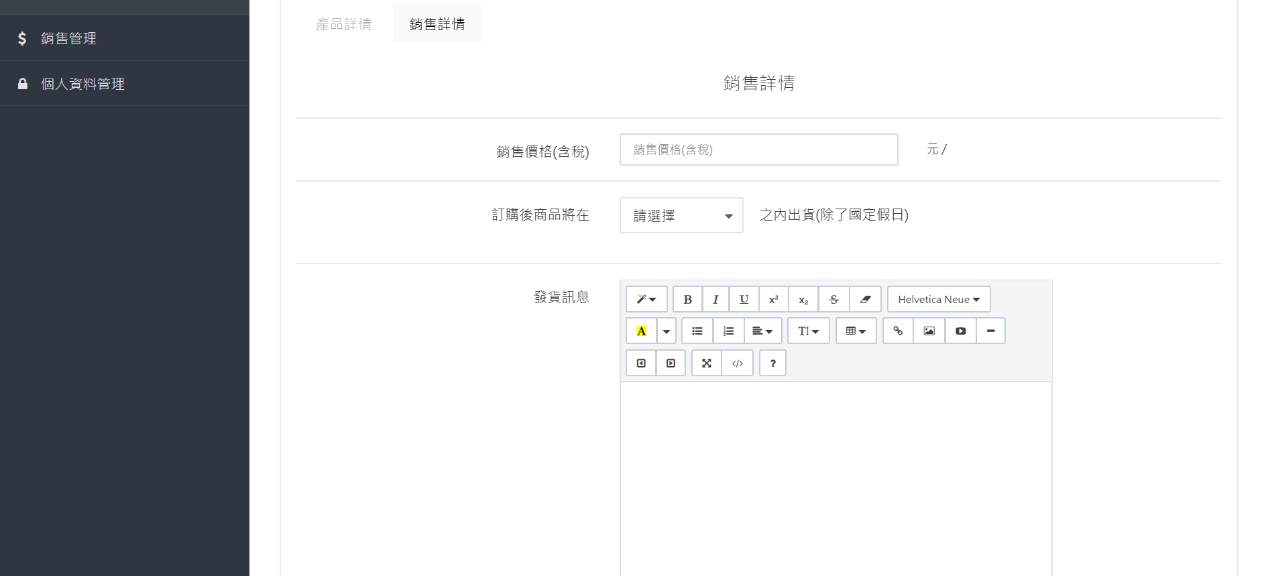Open the table insert dropdown
This screenshot has height=576, width=1268.
(855, 331)
